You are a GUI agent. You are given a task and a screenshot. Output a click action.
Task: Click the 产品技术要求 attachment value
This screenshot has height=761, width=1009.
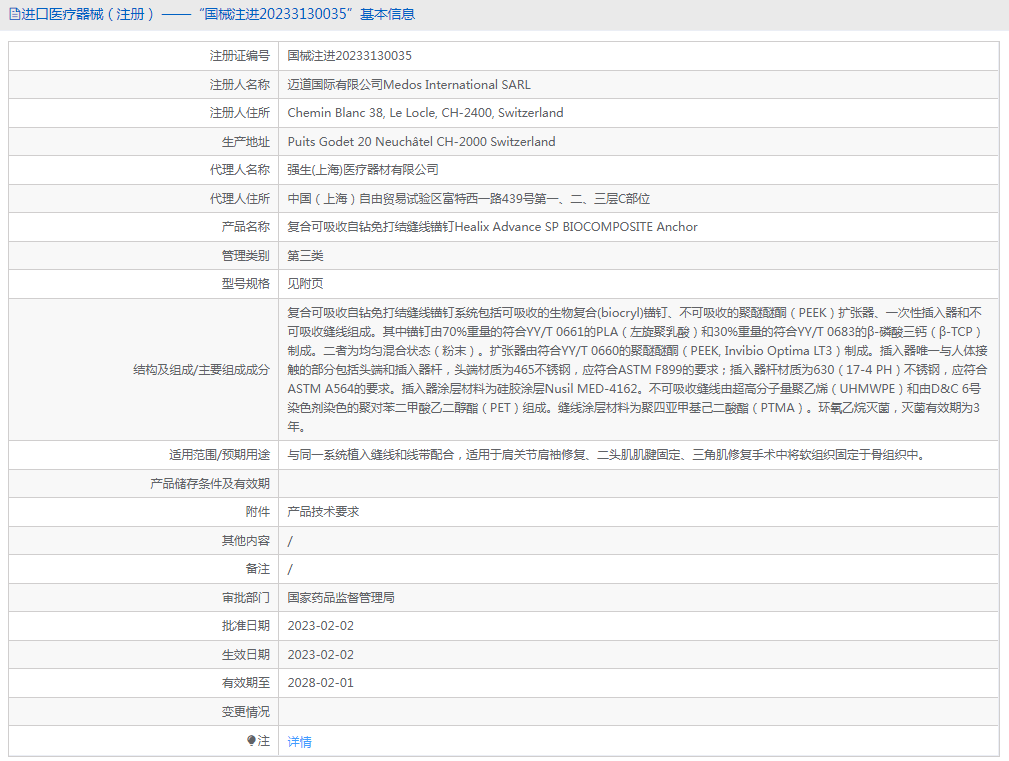click(x=323, y=512)
